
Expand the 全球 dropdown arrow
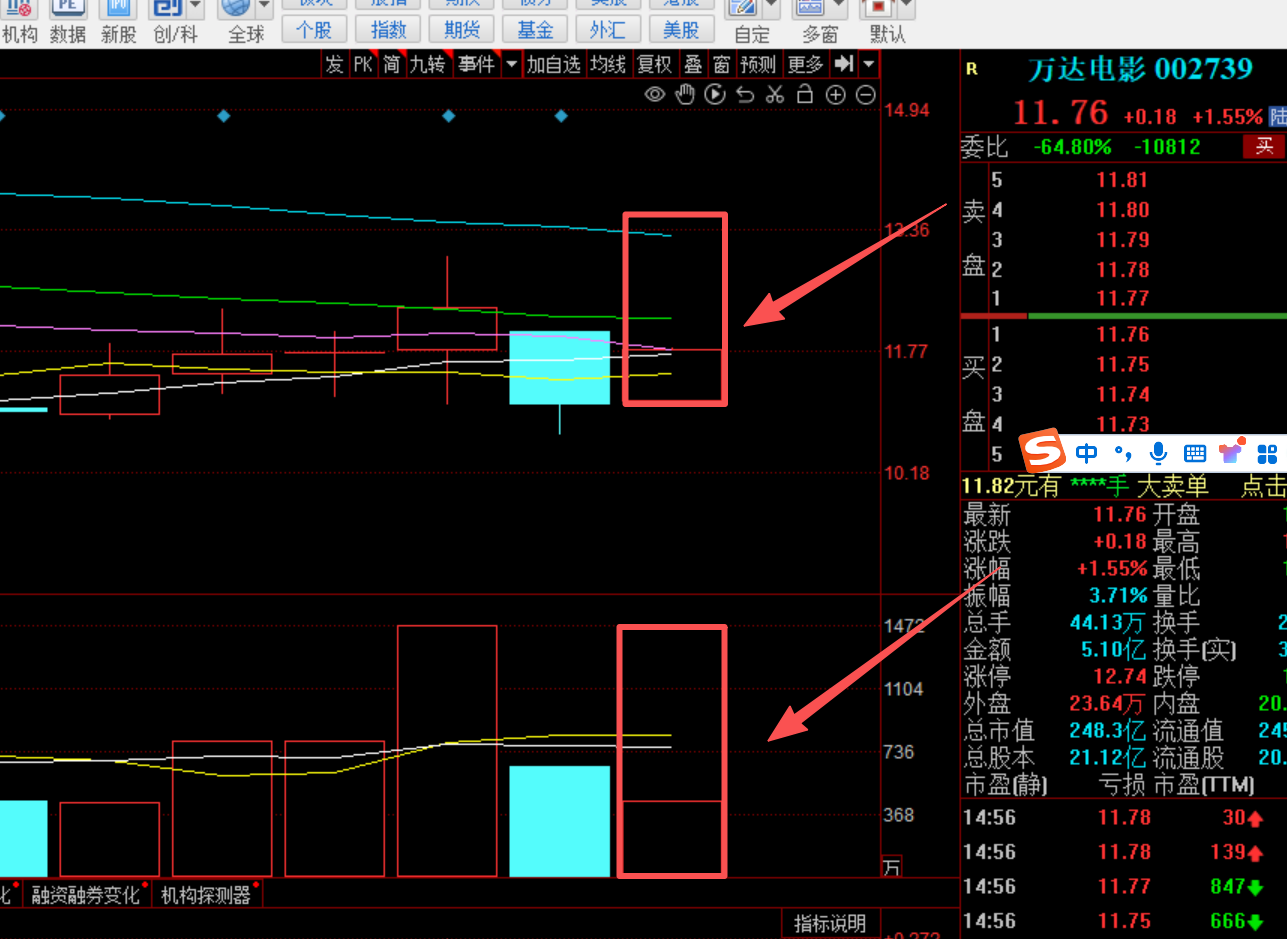tap(263, 8)
